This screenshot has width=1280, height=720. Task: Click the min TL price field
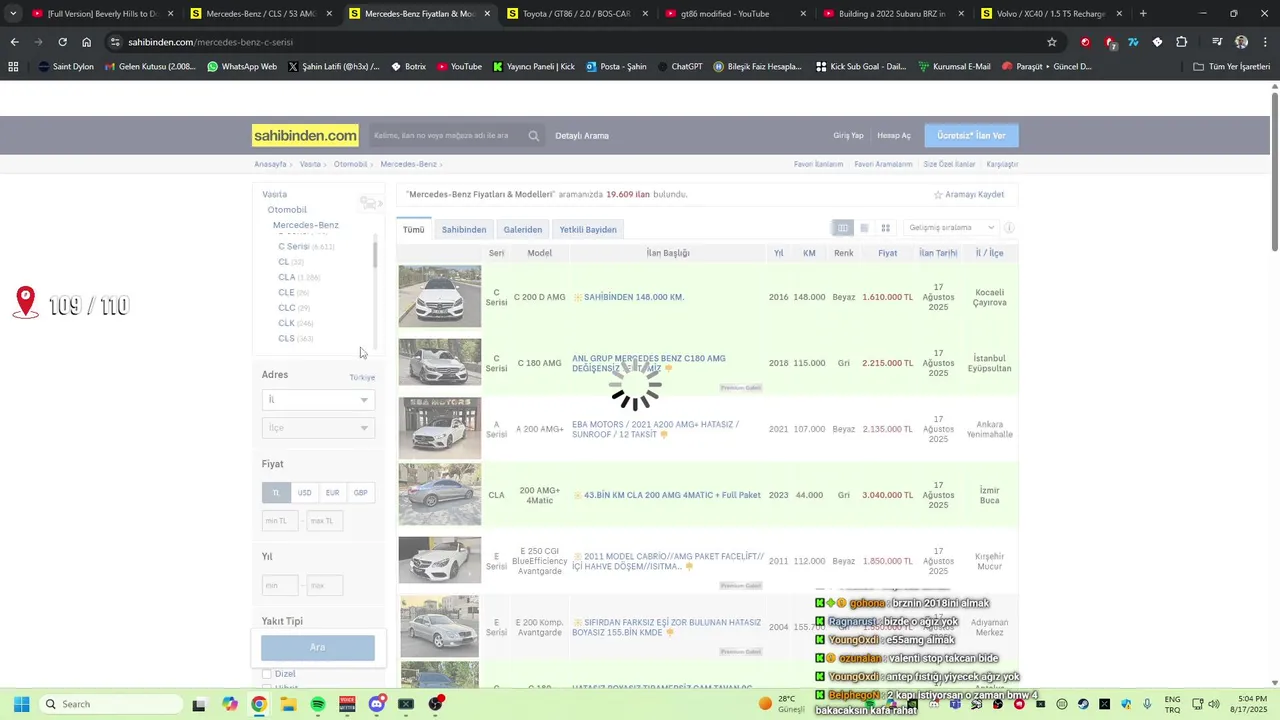tap(280, 521)
